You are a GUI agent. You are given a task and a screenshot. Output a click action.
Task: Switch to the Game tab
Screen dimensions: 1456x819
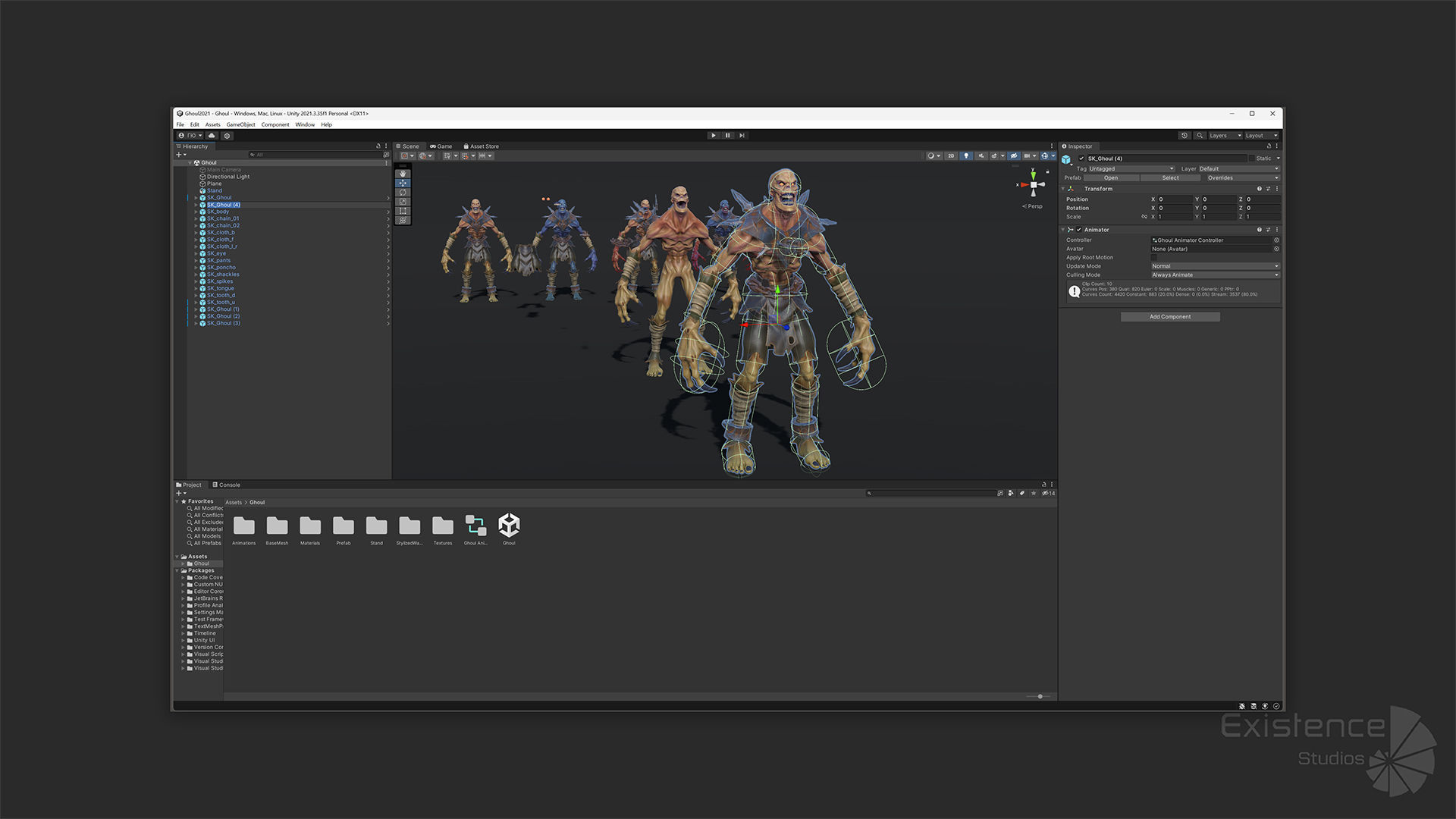441,146
